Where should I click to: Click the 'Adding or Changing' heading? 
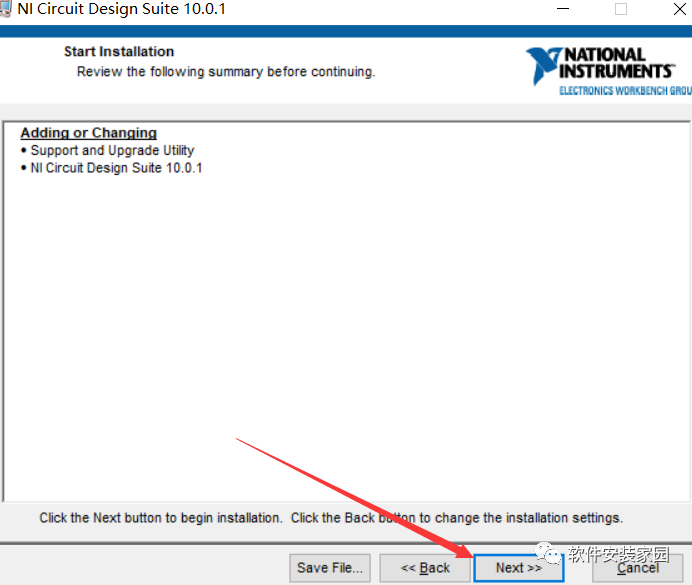(x=89, y=133)
